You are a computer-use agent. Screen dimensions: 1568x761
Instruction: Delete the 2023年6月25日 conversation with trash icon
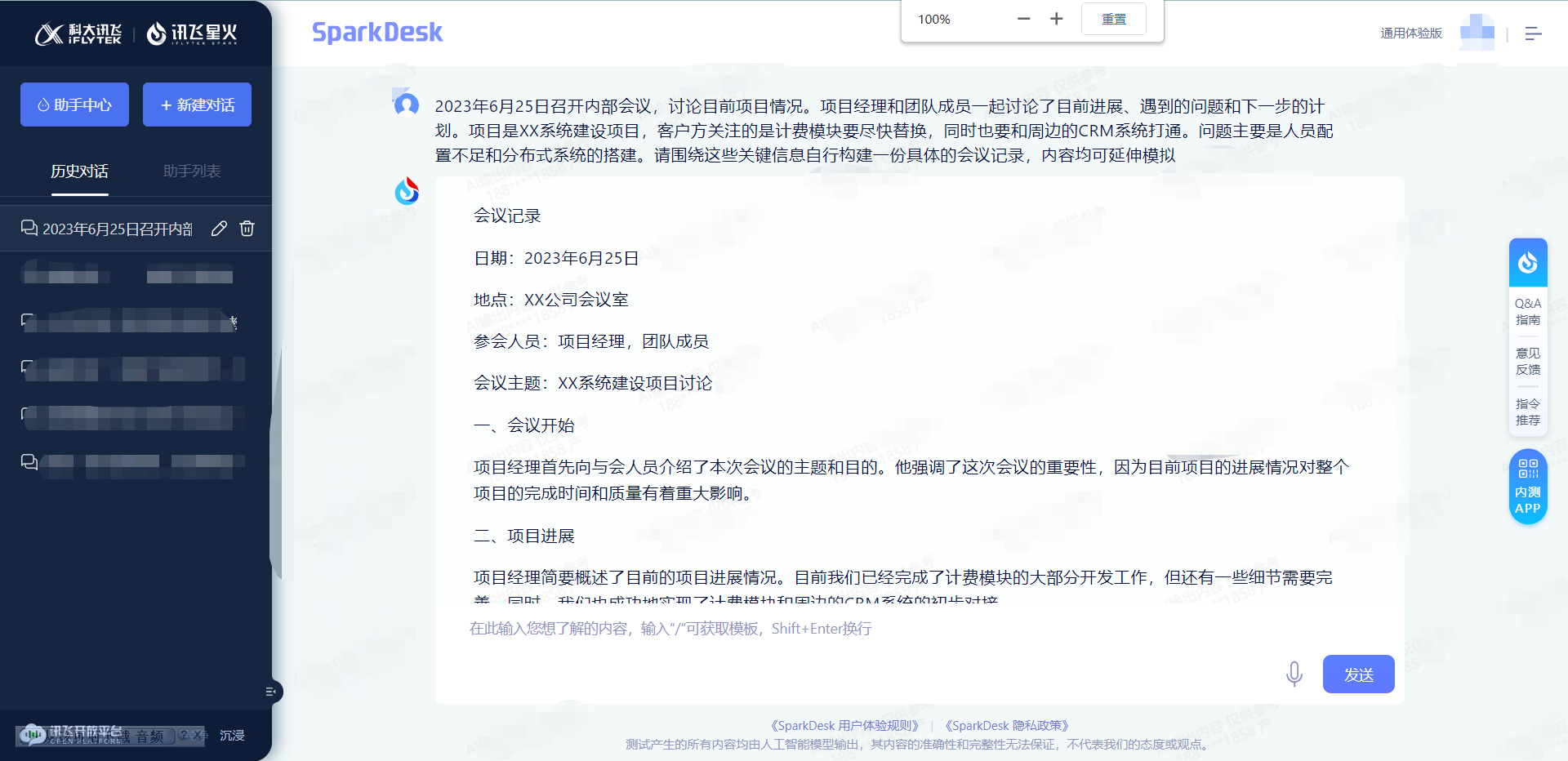247,229
